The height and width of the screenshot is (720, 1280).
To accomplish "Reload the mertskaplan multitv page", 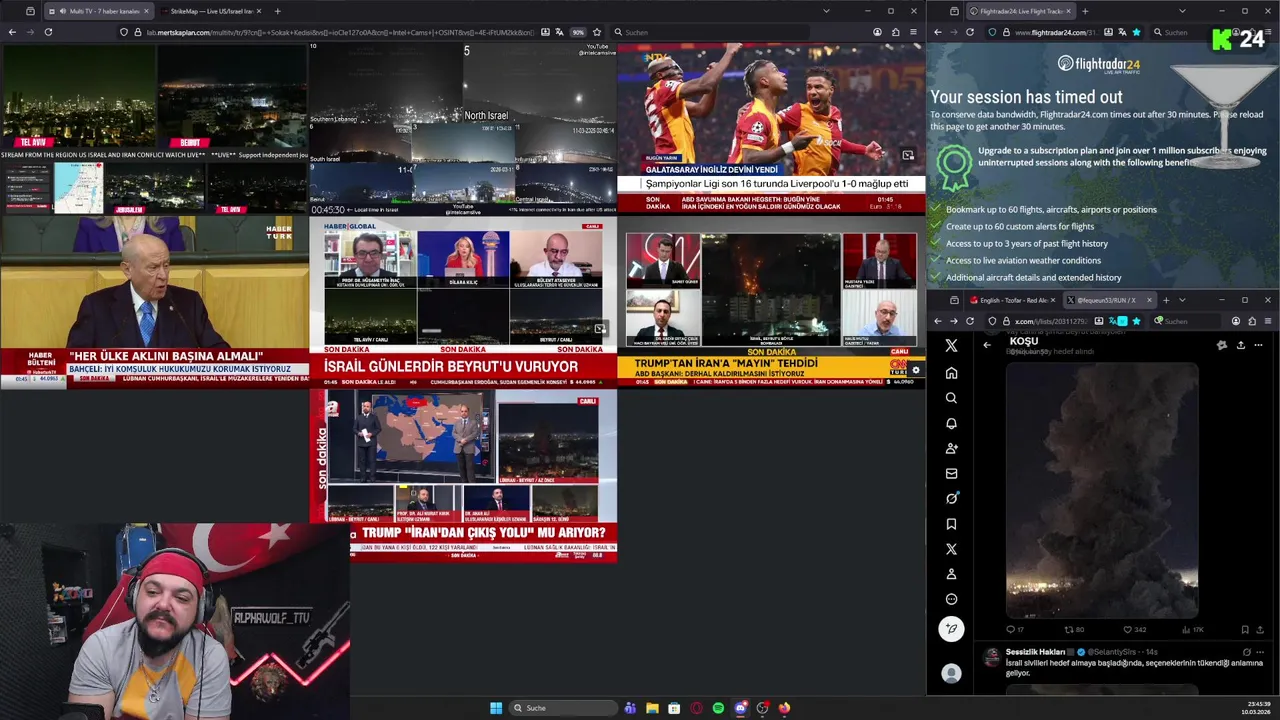I will click(48, 32).
